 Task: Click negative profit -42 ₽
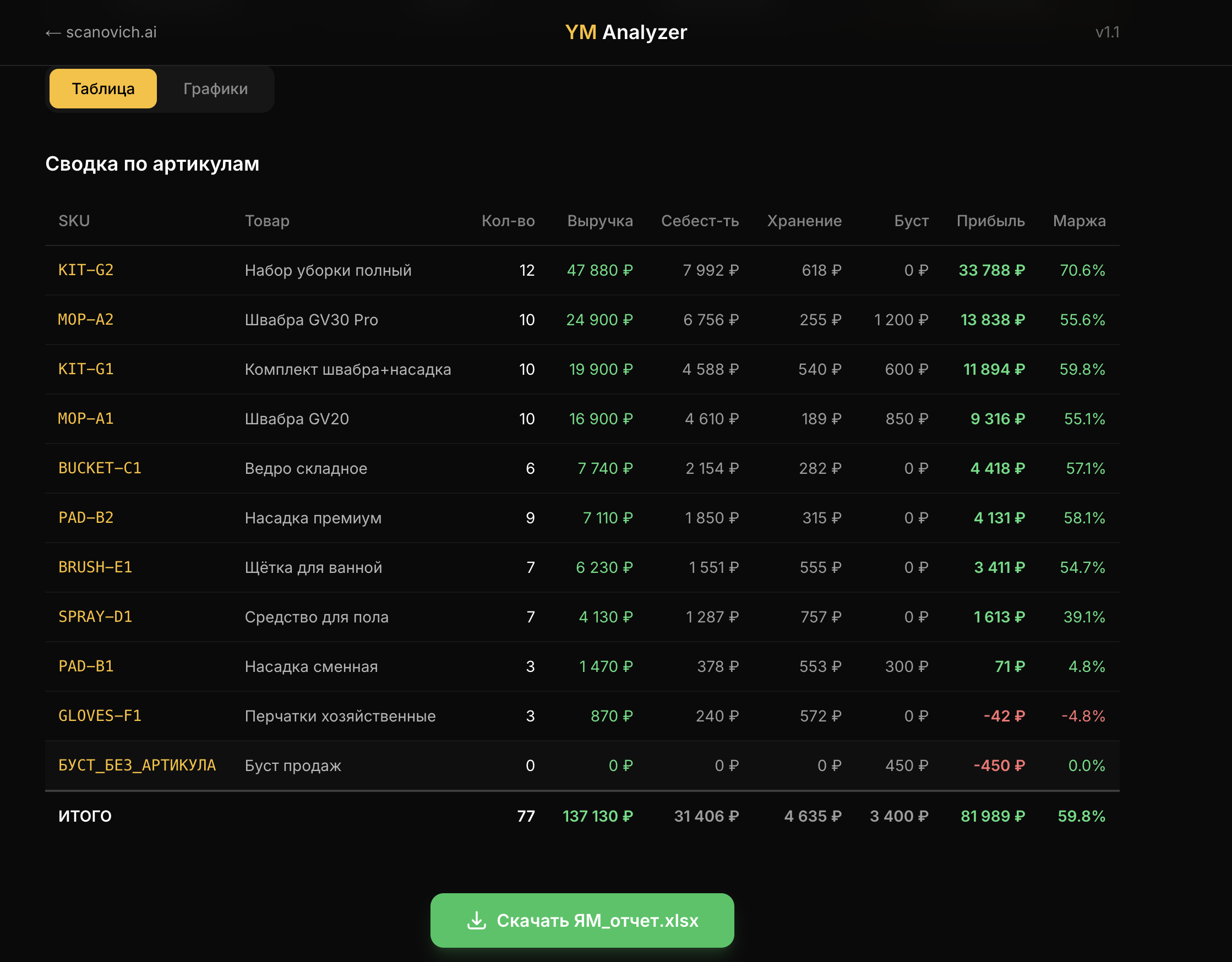(x=1004, y=716)
